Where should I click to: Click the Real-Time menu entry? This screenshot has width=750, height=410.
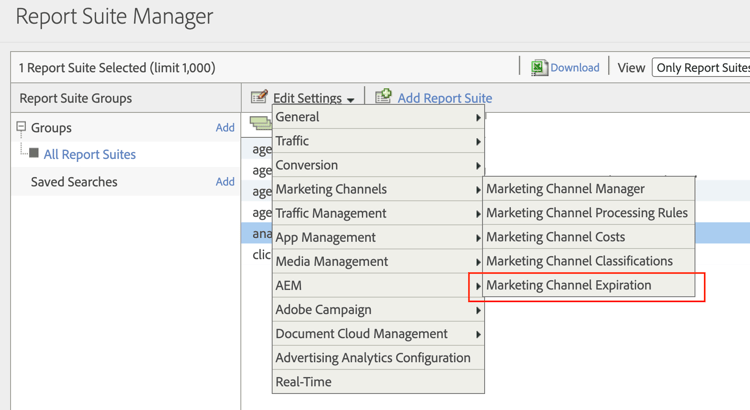tap(303, 382)
